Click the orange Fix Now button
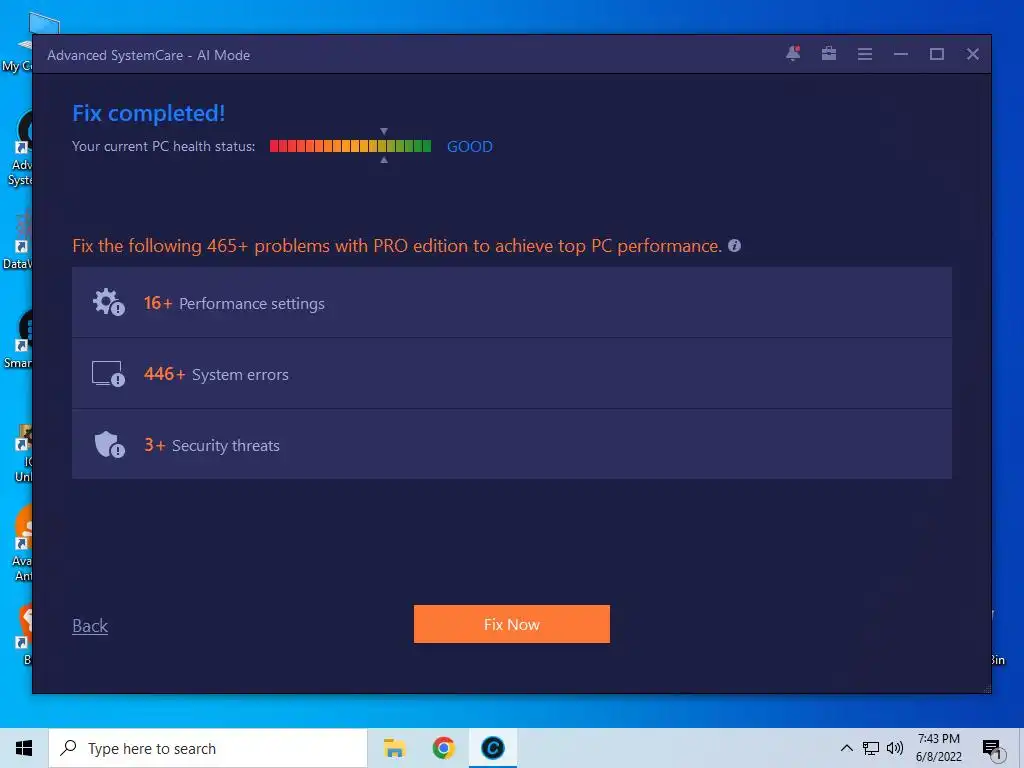The width and height of the screenshot is (1024, 768). click(x=511, y=624)
